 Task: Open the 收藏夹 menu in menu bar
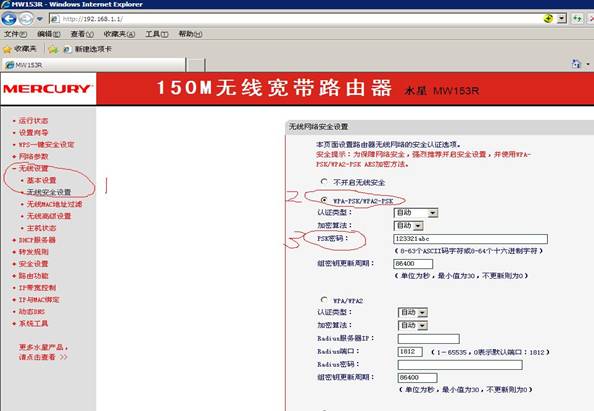119,34
